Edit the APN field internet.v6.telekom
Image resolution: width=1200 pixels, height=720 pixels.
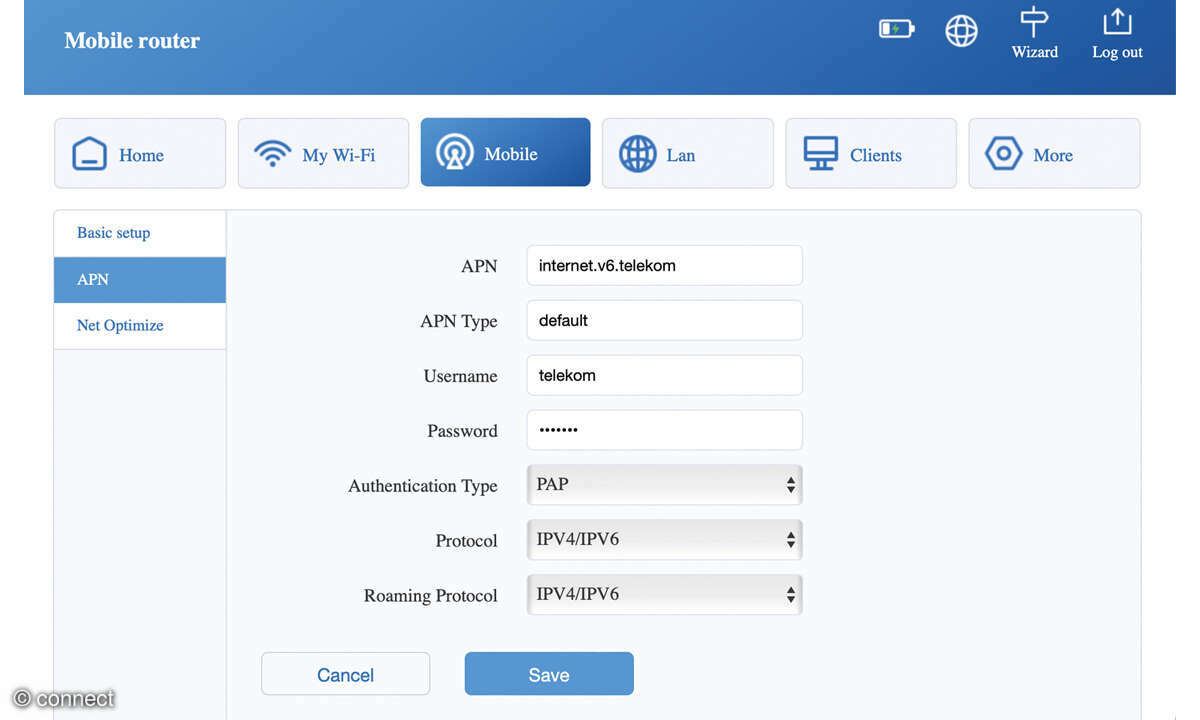664,265
